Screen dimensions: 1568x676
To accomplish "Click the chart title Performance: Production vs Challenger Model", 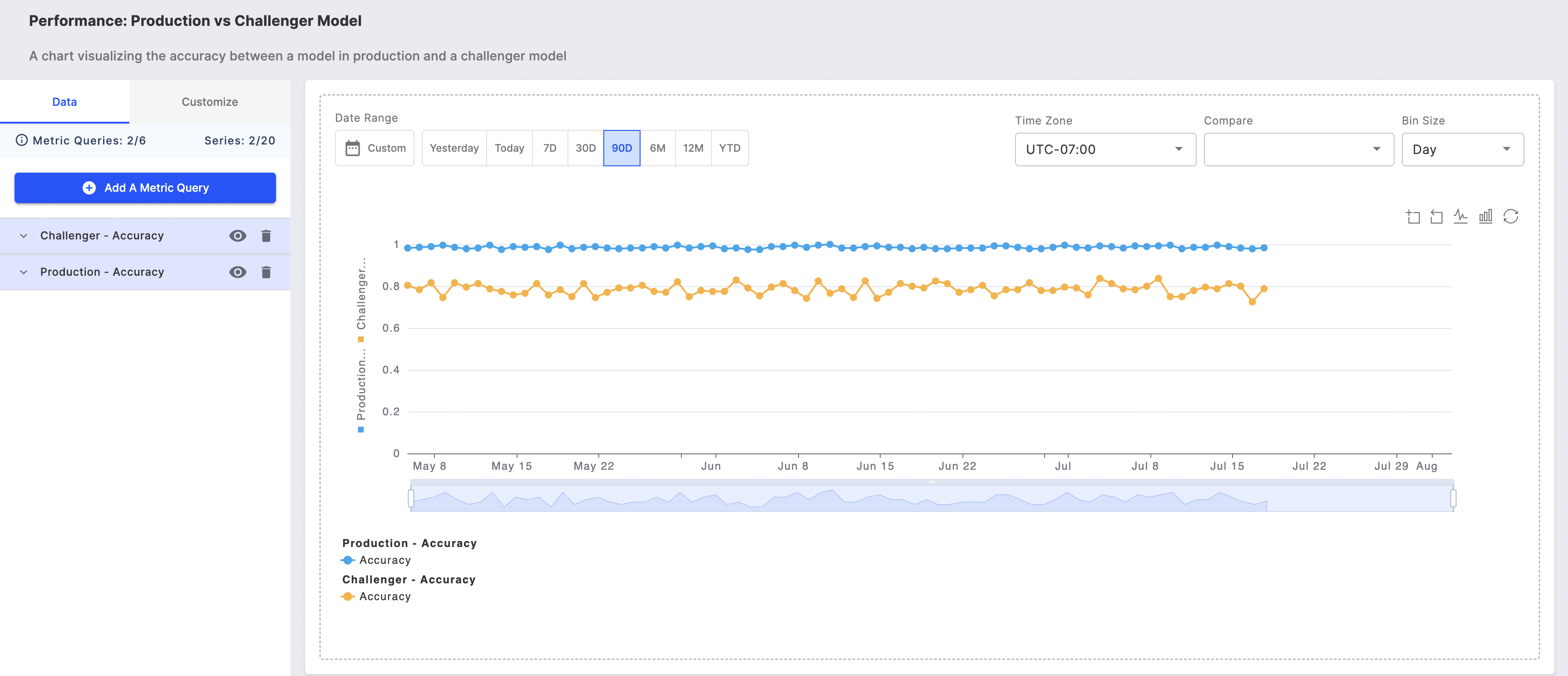I will click(195, 21).
